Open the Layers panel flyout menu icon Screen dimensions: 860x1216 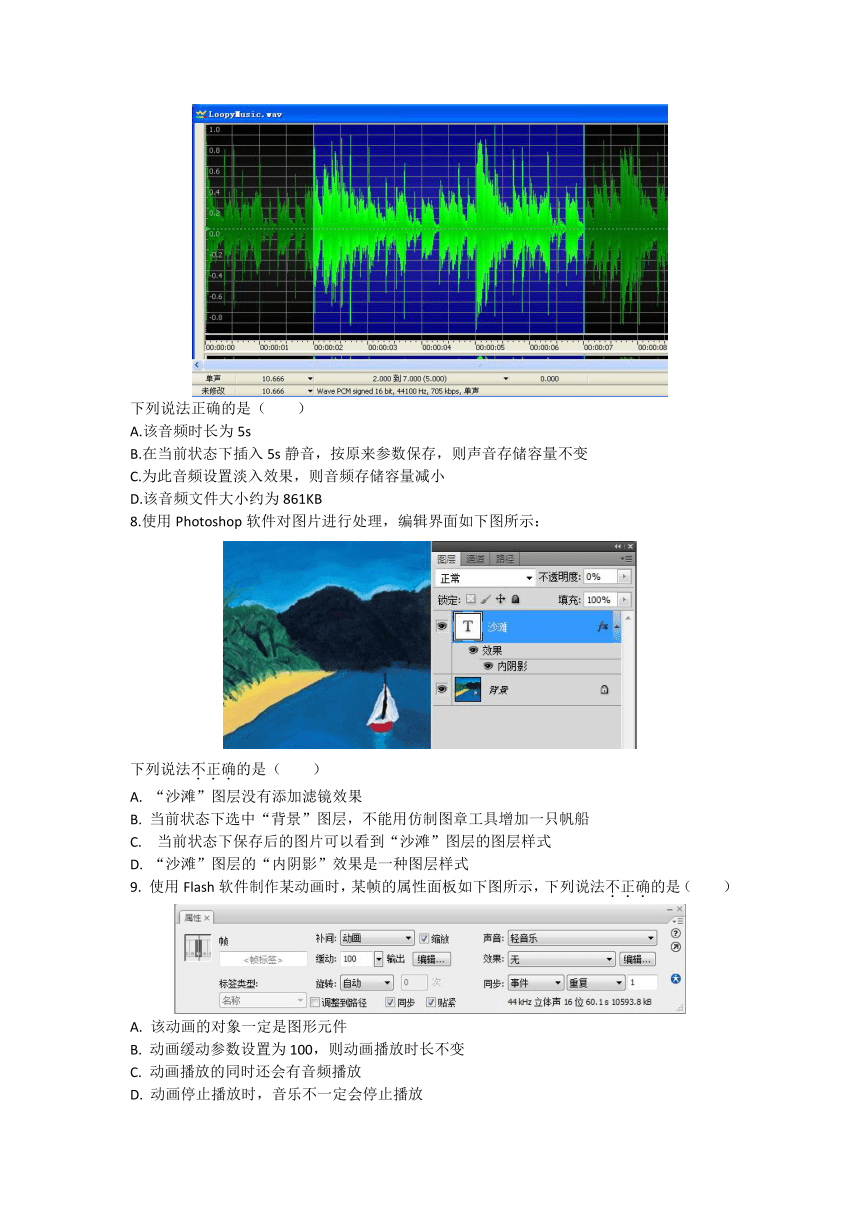tap(626, 559)
